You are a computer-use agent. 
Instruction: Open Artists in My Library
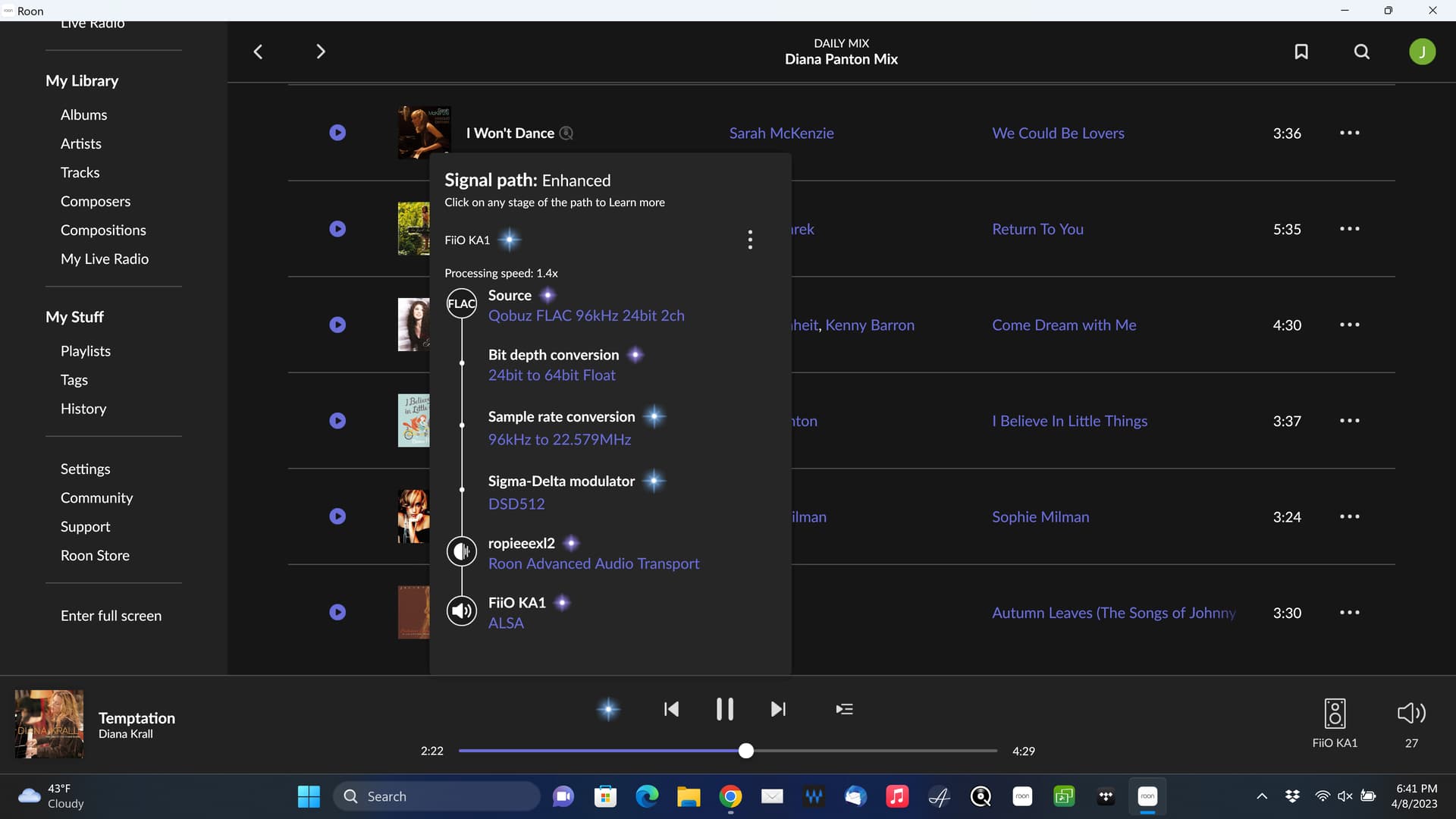pos(81,143)
